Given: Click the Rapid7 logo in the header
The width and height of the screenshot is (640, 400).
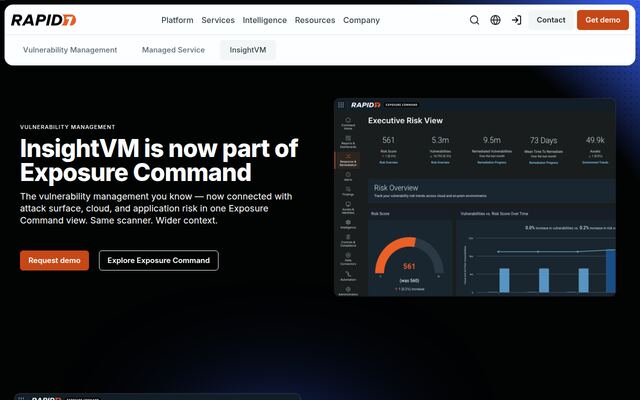Looking at the screenshot, I should (x=44, y=20).
